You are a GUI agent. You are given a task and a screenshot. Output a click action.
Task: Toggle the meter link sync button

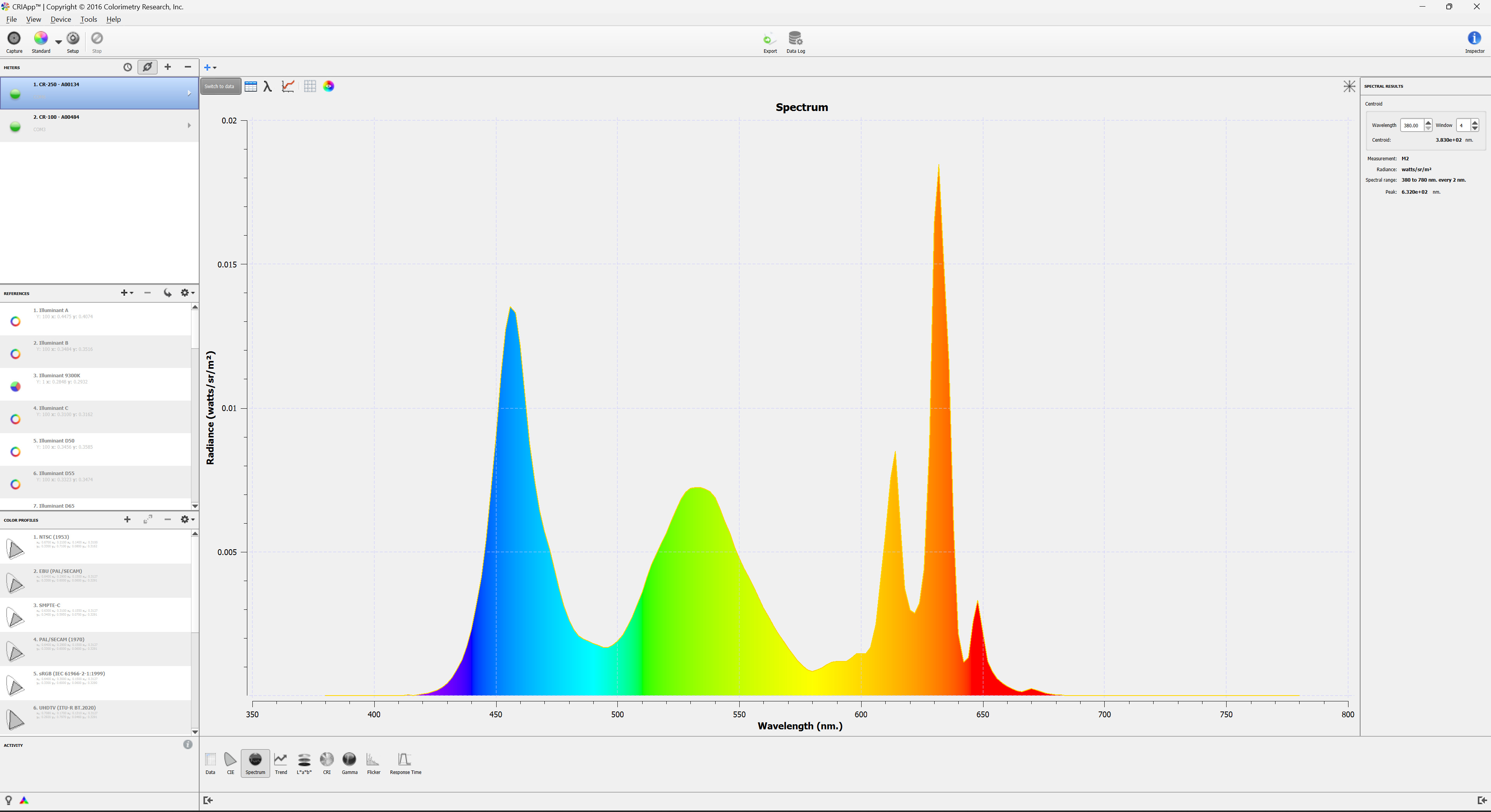[x=147, y=67]
